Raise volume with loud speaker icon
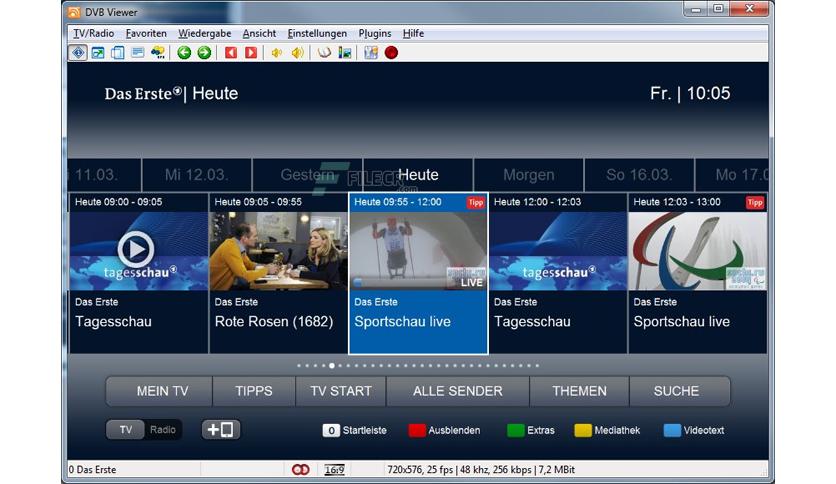The image size is (836, 484). tap(298, 53)
